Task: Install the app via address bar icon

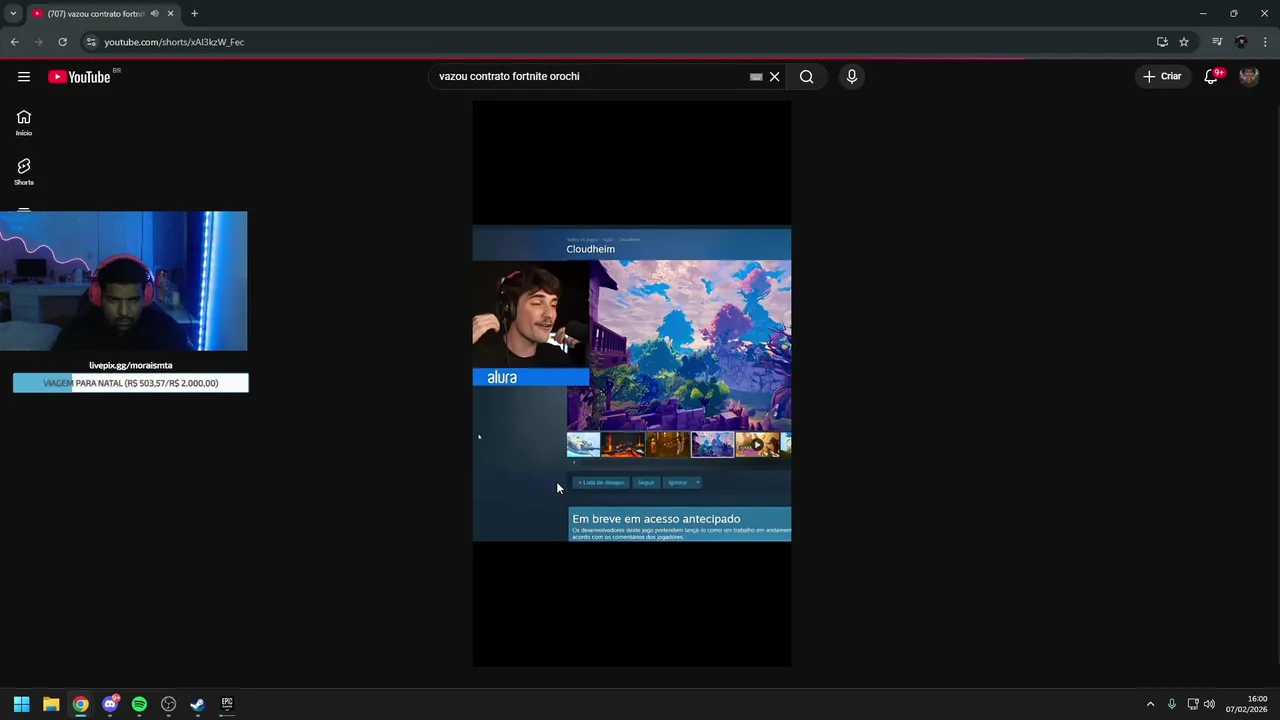Action: (x=1162, y=42)
